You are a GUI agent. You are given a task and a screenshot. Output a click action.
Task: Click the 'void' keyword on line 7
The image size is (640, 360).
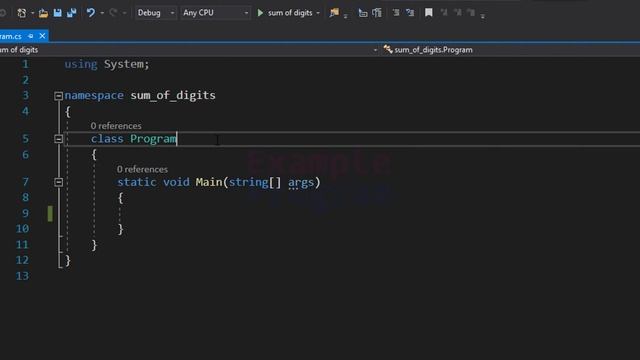(176, 182)
